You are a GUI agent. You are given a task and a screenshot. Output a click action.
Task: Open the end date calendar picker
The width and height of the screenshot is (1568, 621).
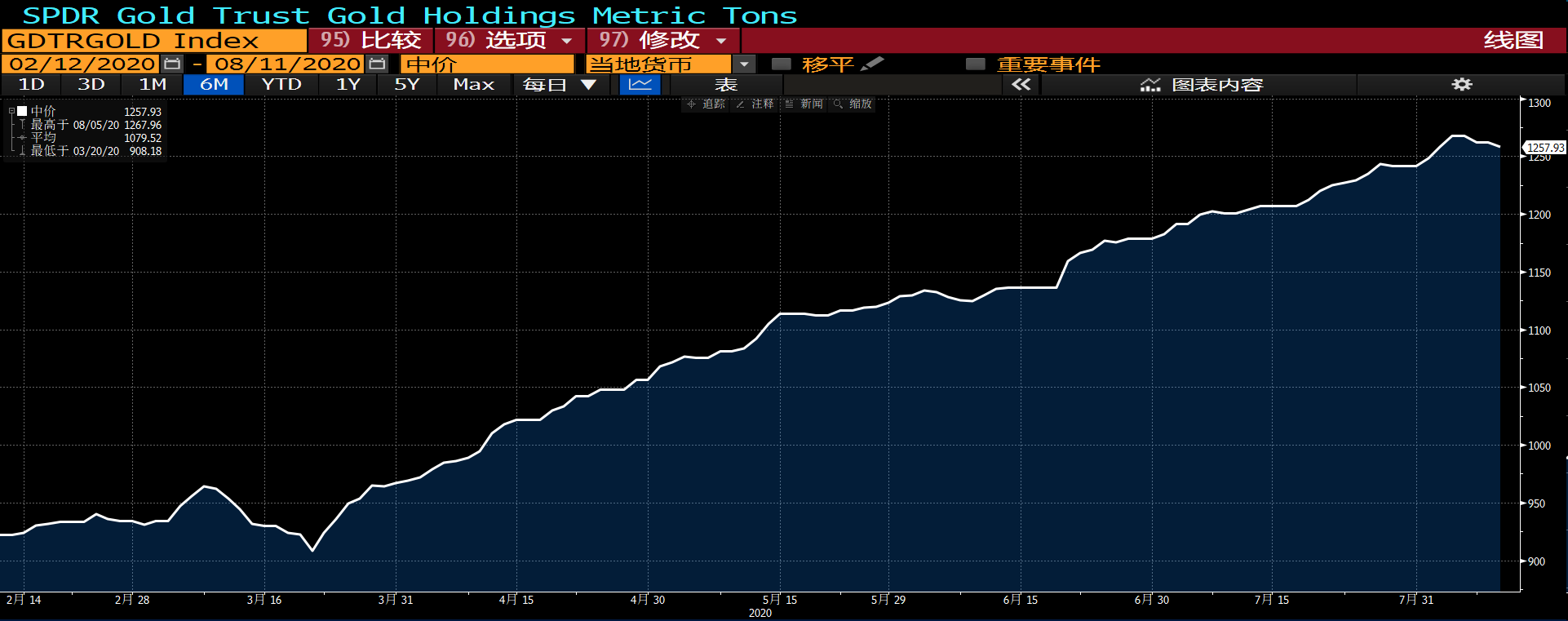377,64
